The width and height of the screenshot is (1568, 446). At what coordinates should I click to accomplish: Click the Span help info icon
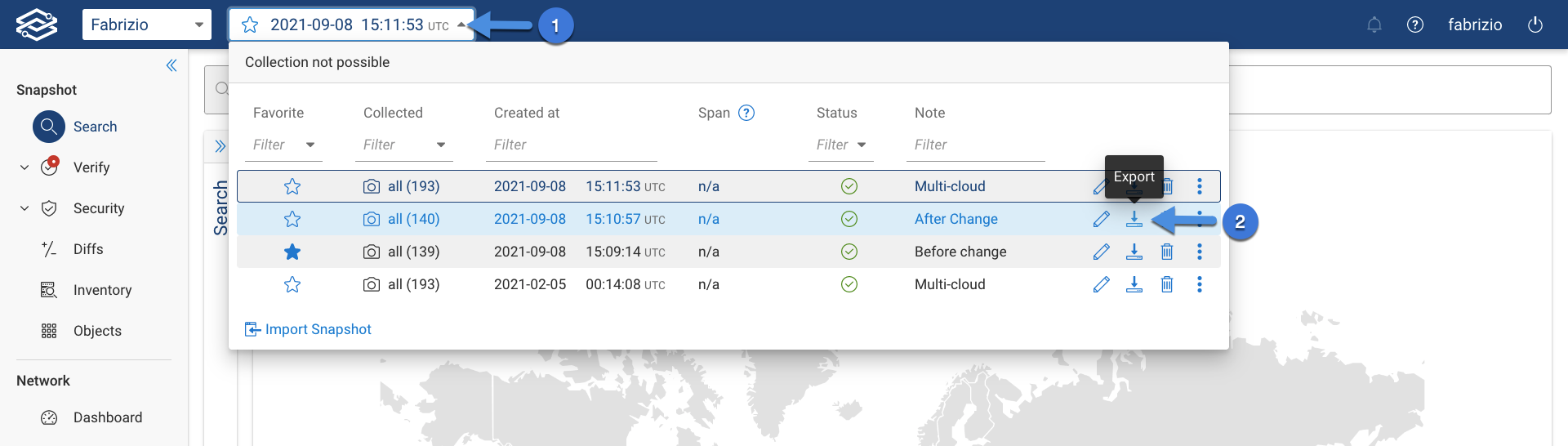746,113
